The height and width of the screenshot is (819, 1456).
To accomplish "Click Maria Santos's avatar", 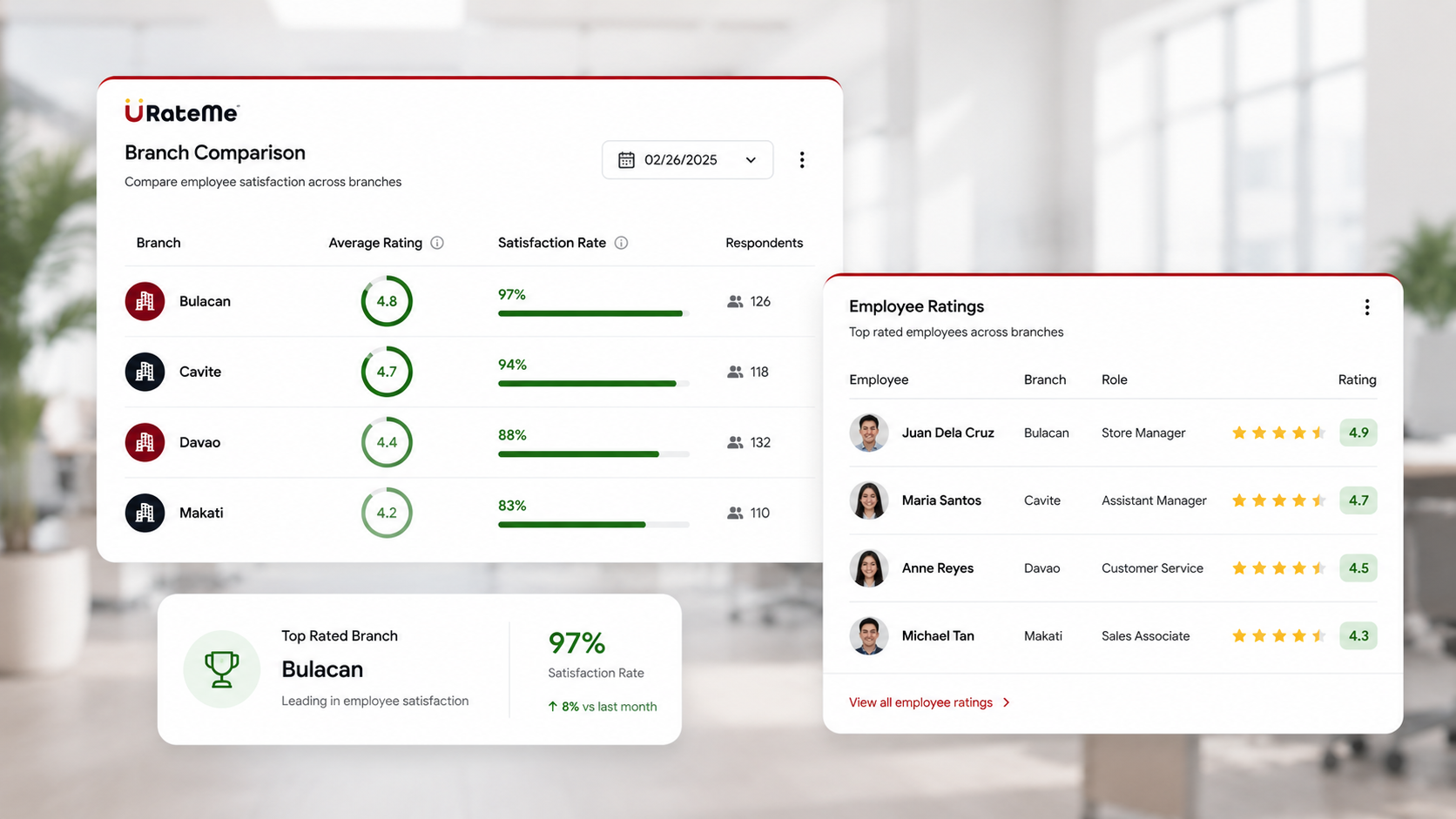I will click(868, 500).
